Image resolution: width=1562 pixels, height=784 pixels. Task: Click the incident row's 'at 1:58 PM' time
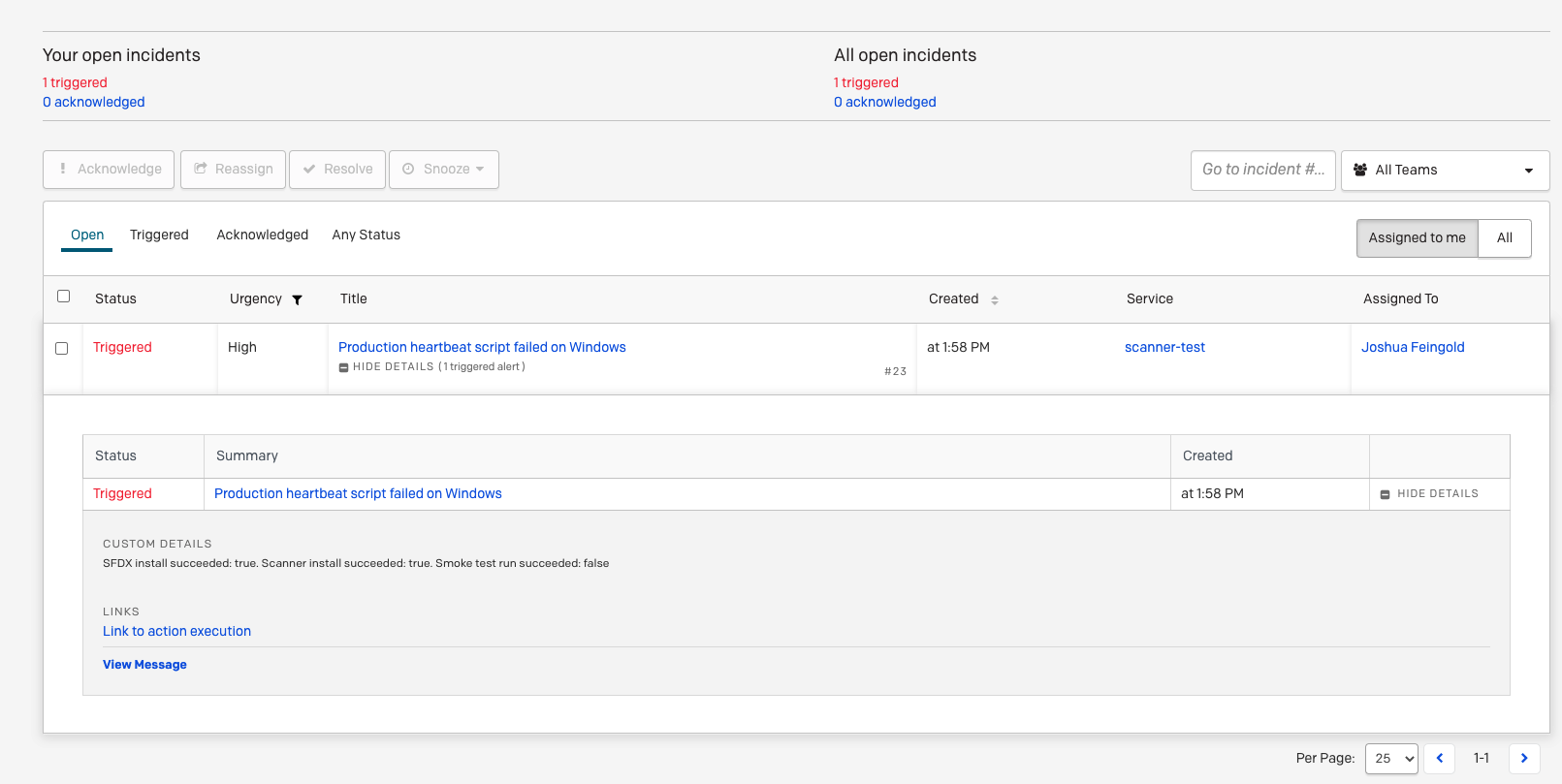[x=958, y=348]
